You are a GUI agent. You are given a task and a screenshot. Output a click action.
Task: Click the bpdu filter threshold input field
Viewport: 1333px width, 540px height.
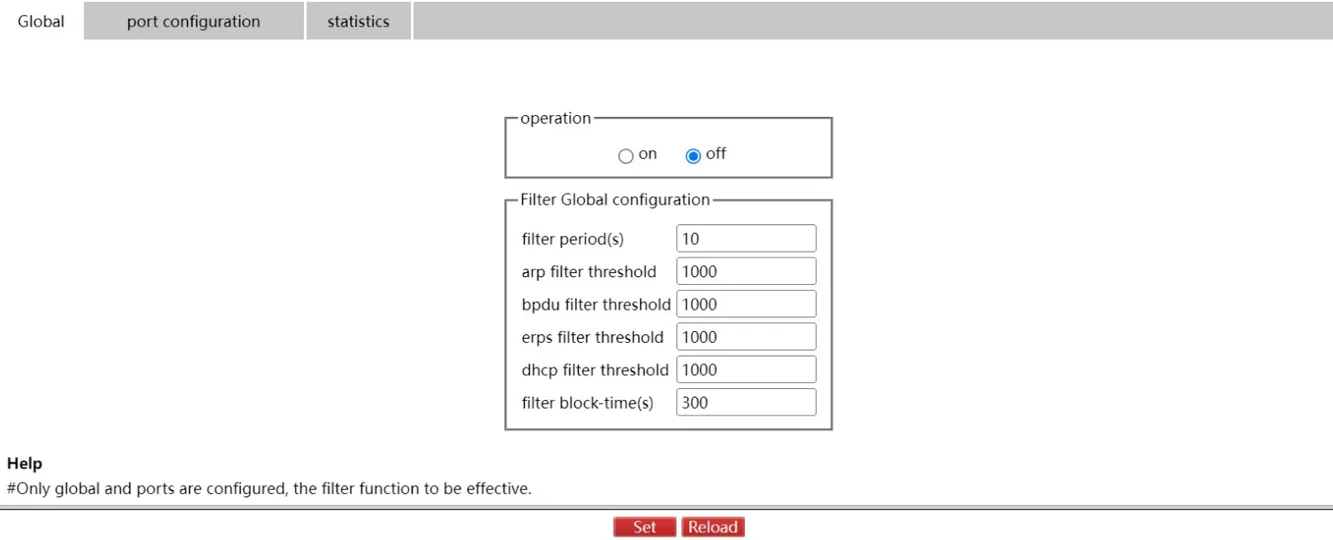coord(746,304)
